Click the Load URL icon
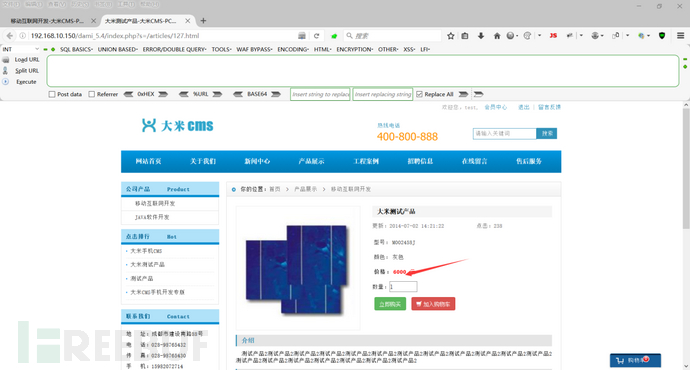Screen dimensions: 690x370 [6, 59]
